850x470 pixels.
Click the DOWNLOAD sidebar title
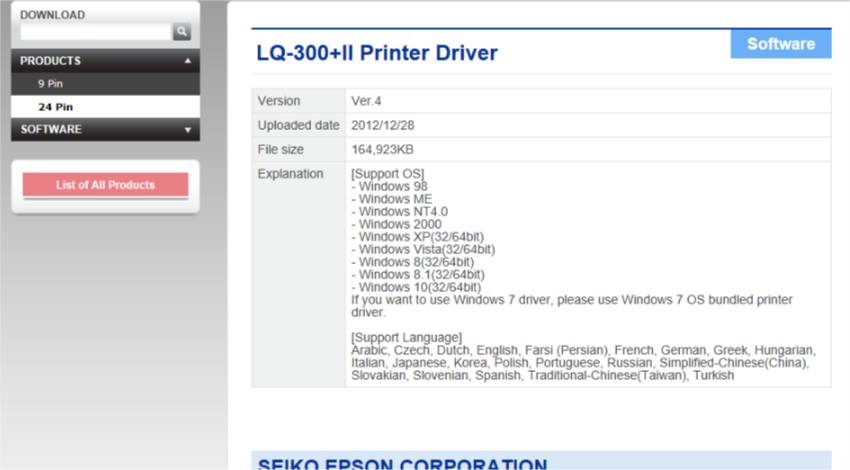pos(53,15)
